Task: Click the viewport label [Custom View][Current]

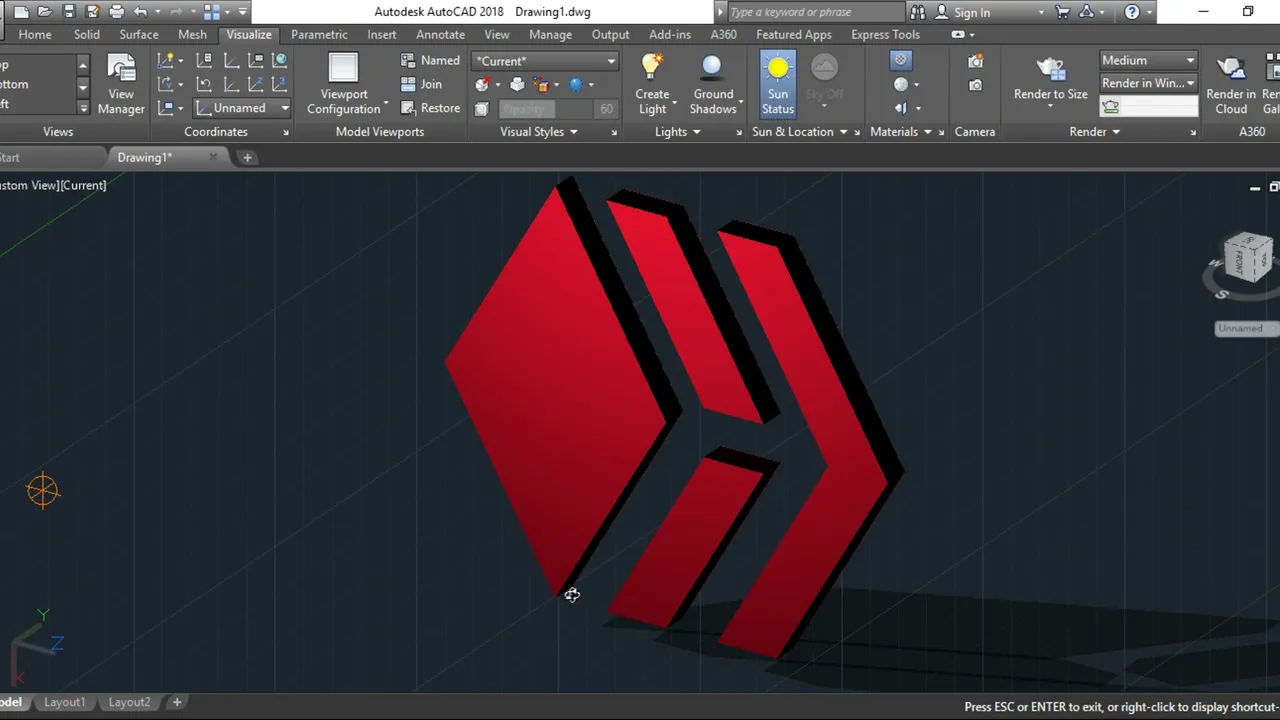Action: pyautogui.click(x=53, y=185)
